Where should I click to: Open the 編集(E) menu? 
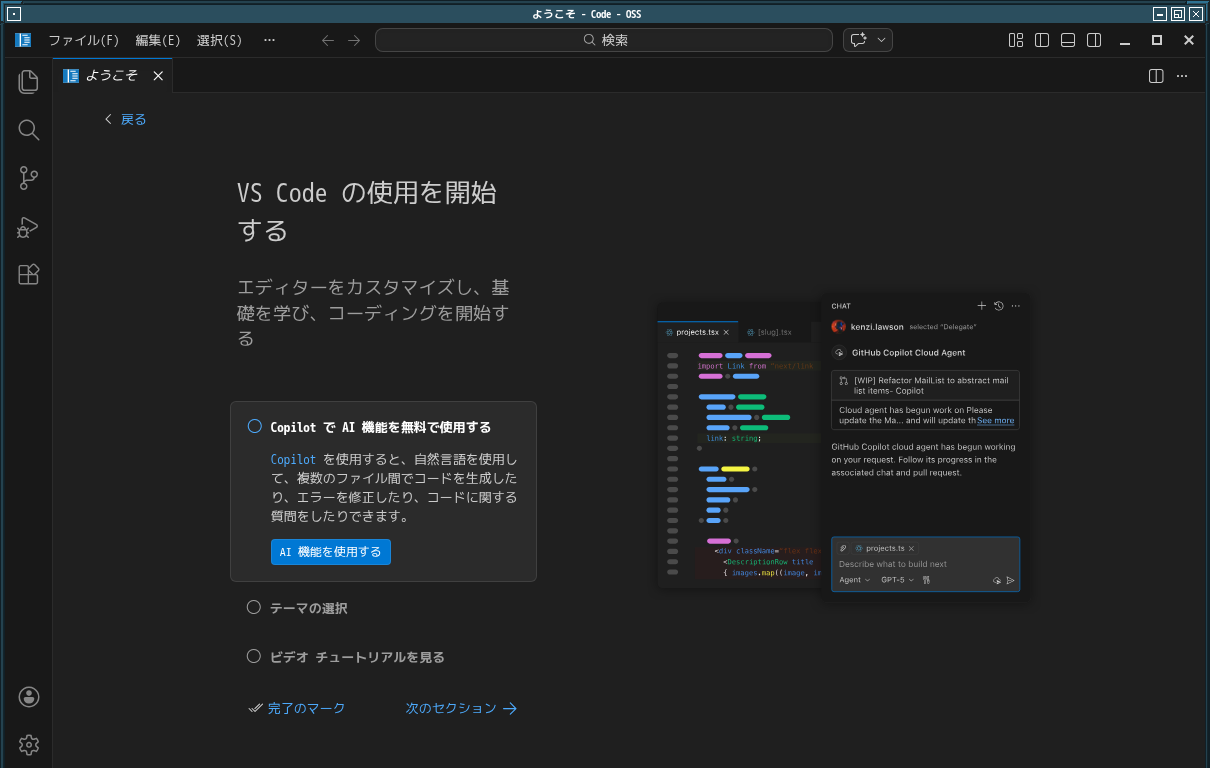(x=158, y=40)
